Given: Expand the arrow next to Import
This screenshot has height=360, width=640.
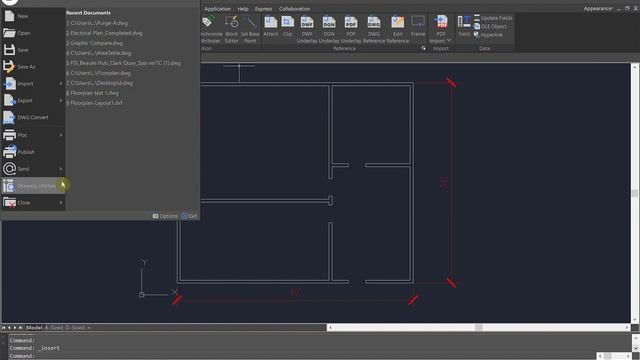Looking at the screenshot, I should [61, 84].
